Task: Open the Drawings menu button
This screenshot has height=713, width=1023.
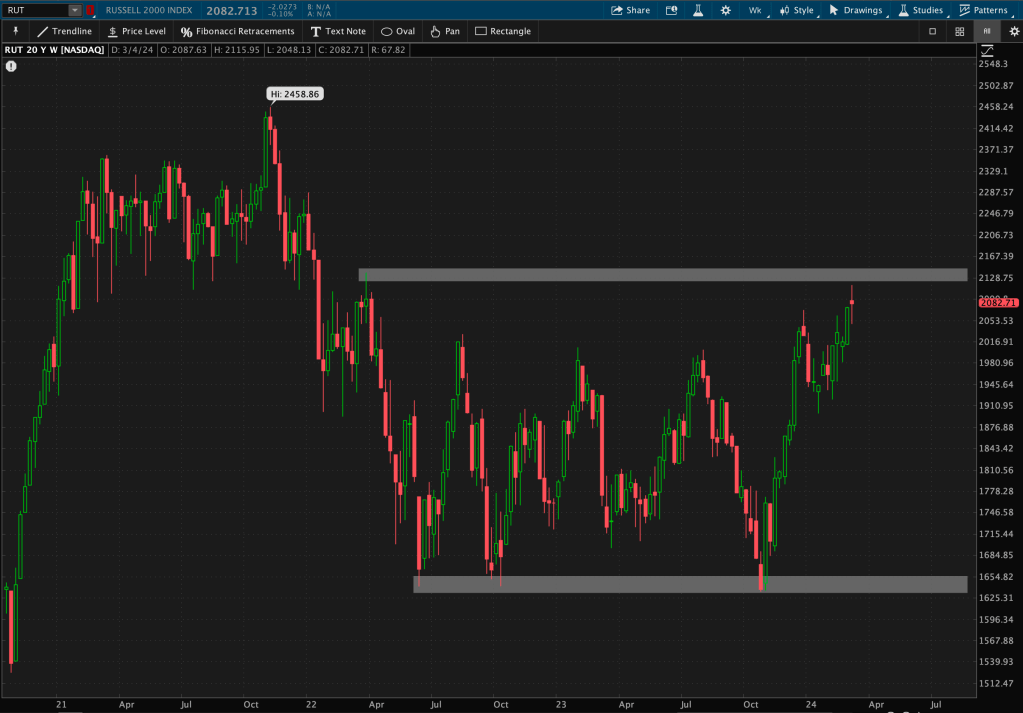Action: pos(857,10)
